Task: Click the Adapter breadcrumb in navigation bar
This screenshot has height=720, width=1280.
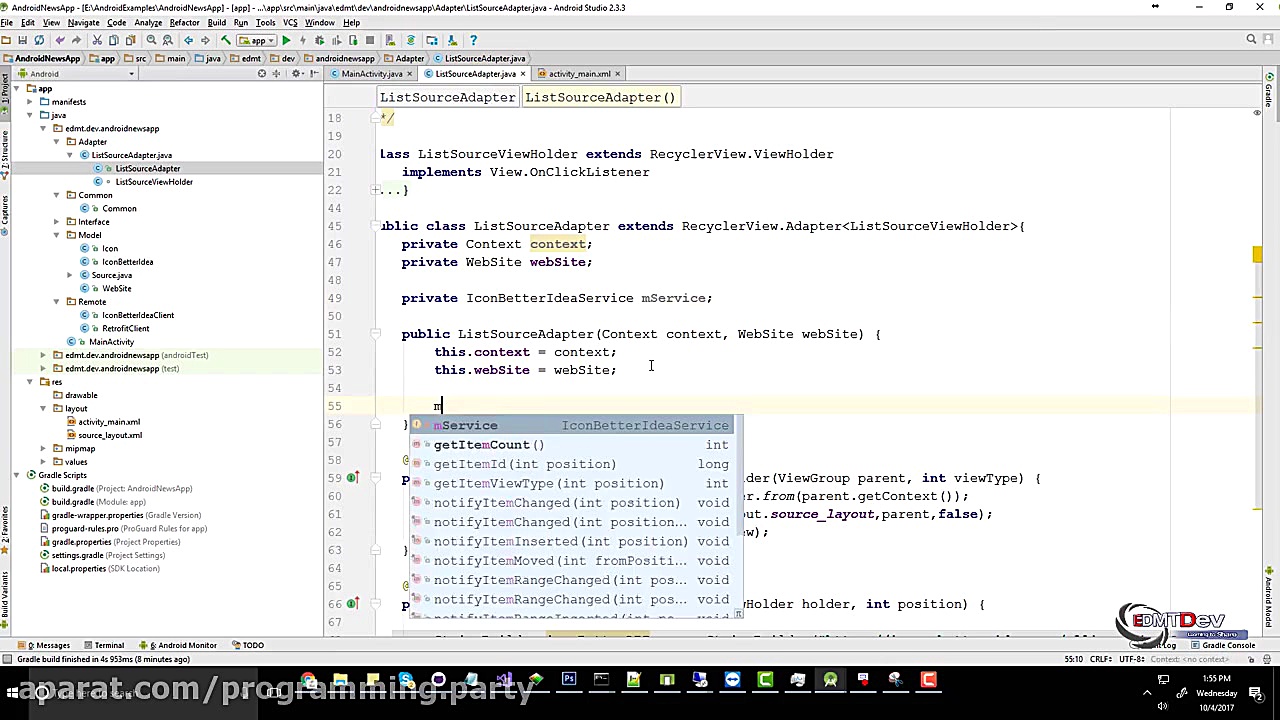Action: pos(404,58)
